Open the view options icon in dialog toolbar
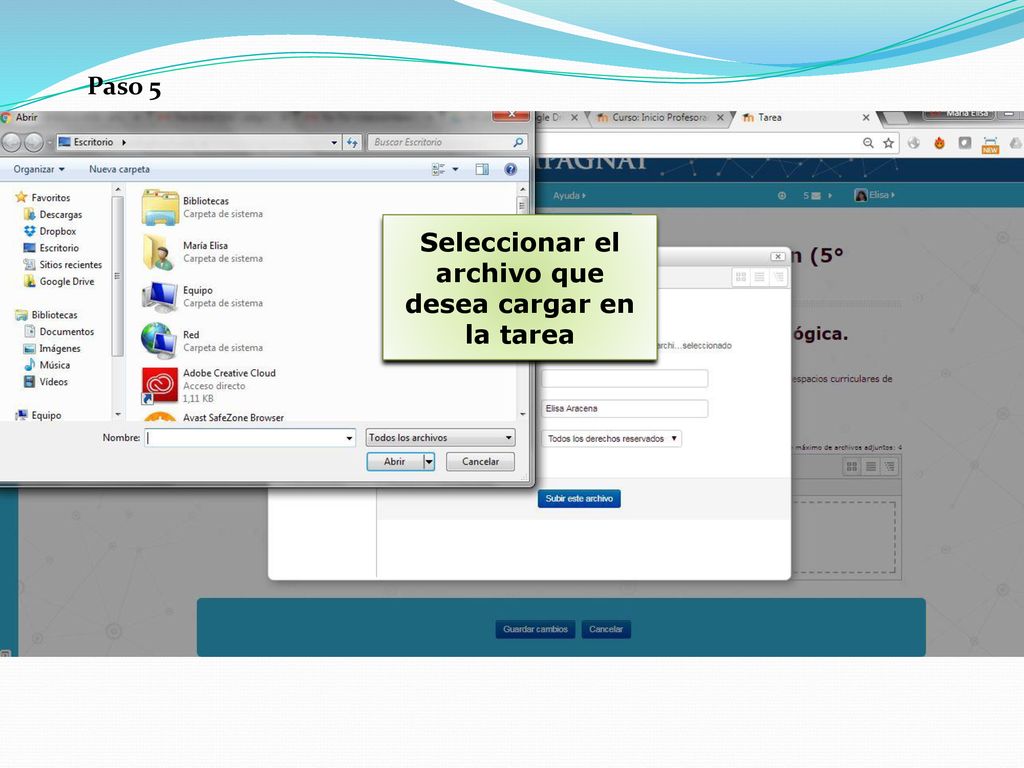 pos(438,169)
